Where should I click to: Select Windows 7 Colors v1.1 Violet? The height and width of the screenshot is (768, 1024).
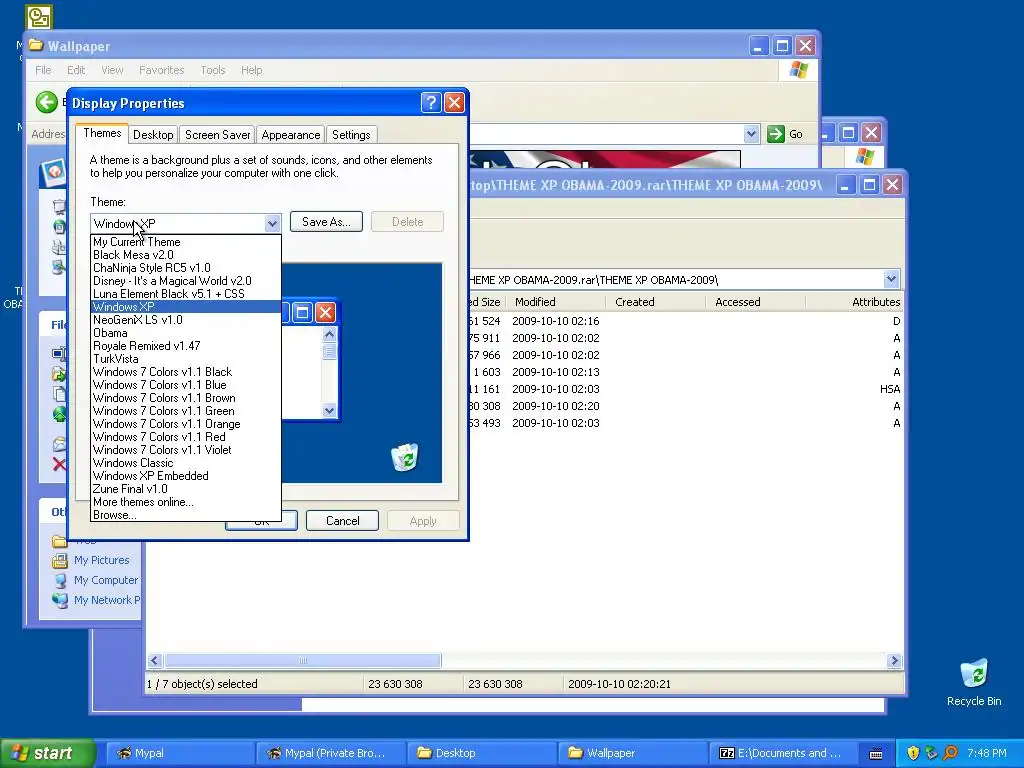click(185, 450)
